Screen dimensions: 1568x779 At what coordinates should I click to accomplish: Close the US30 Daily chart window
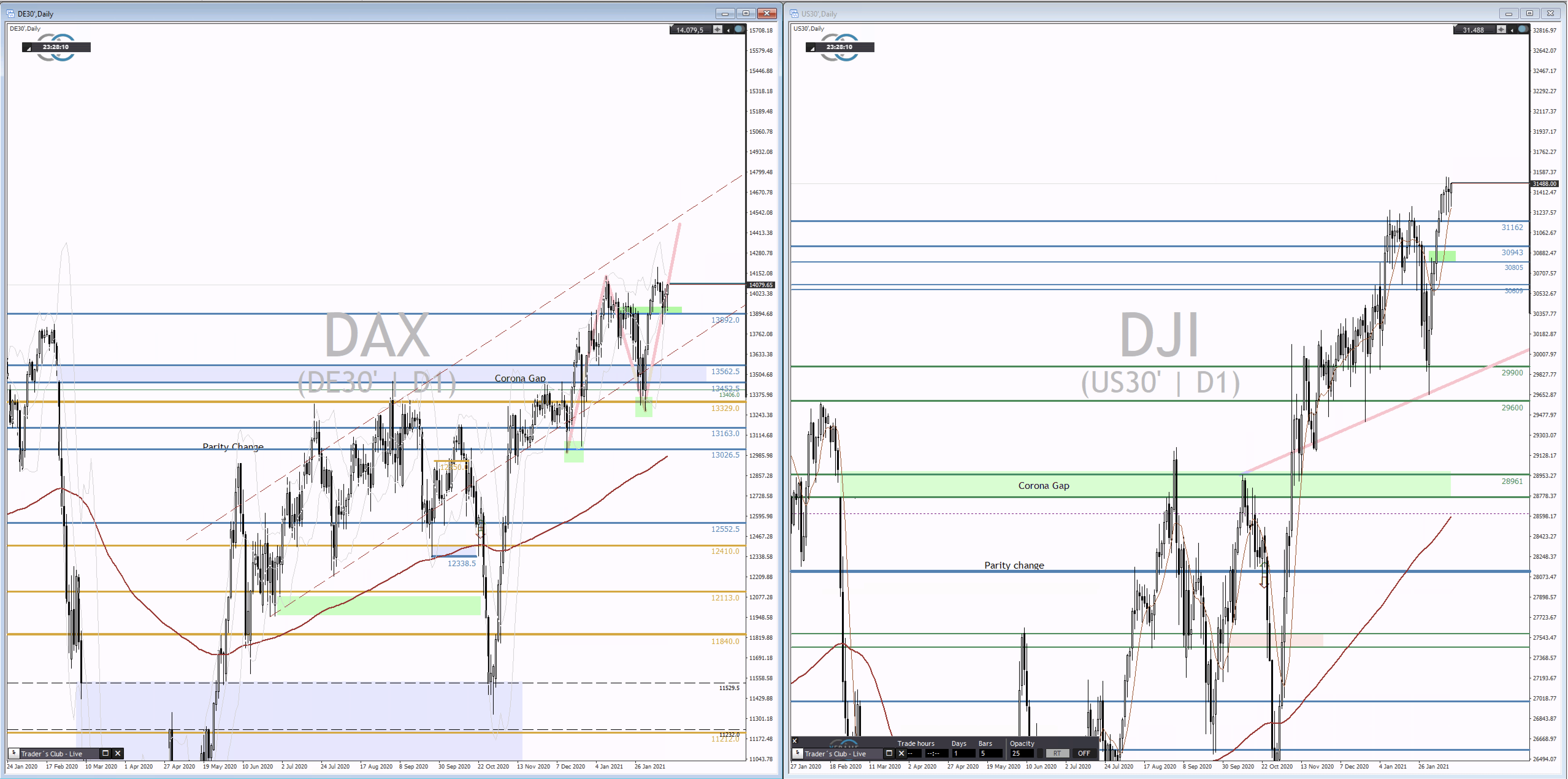(x=1550, y=13)
